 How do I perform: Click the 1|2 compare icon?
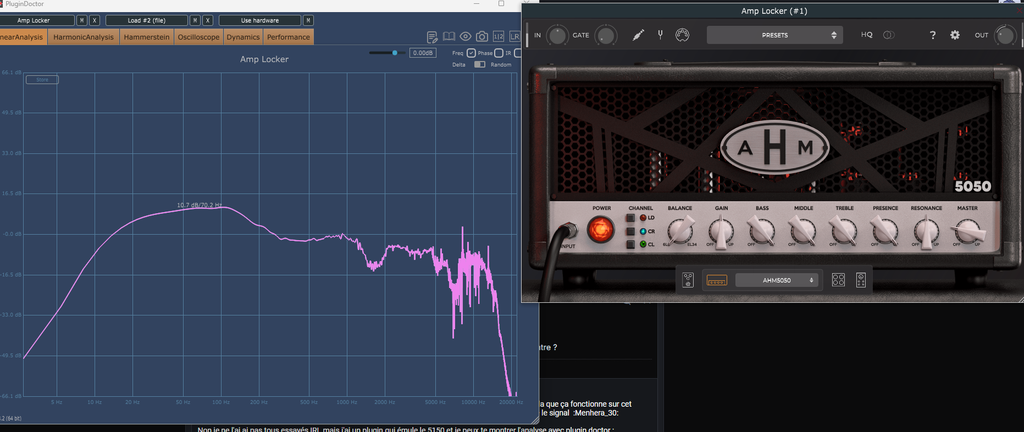coord(499,37)
